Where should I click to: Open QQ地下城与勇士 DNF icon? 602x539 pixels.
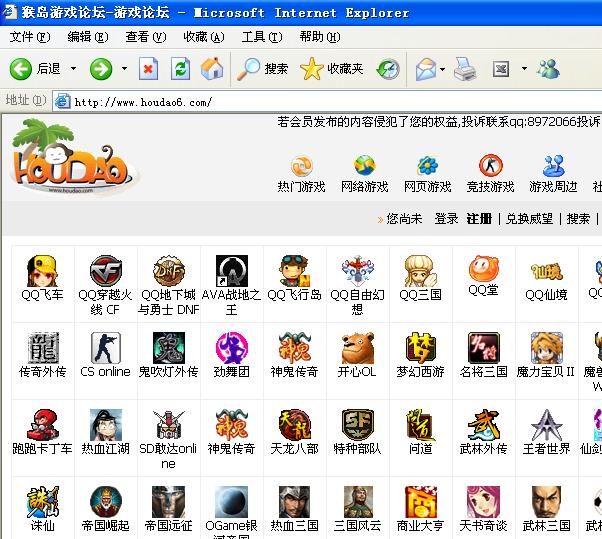coord(168,271)
